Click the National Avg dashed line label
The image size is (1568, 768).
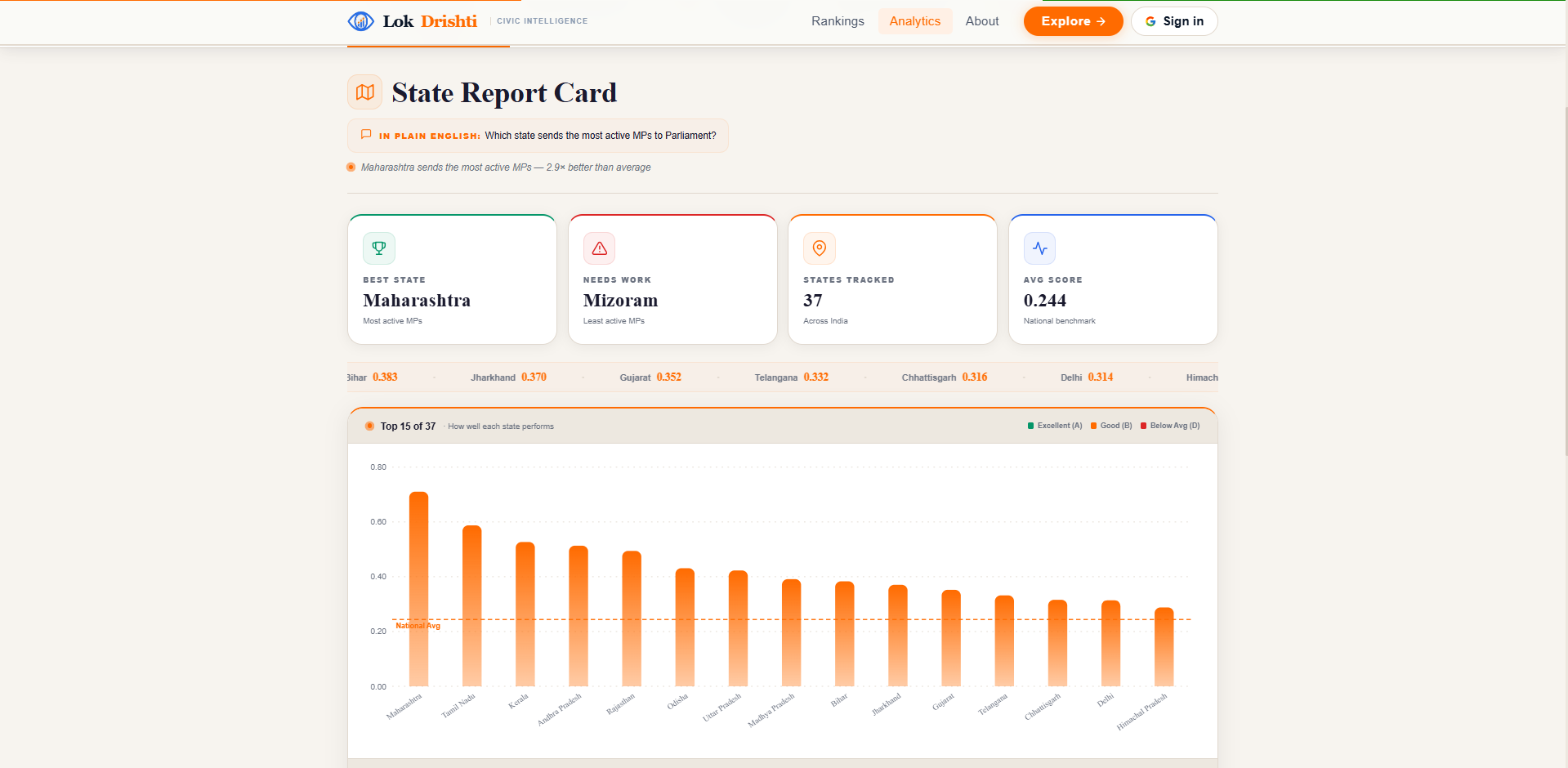point(418,625)
